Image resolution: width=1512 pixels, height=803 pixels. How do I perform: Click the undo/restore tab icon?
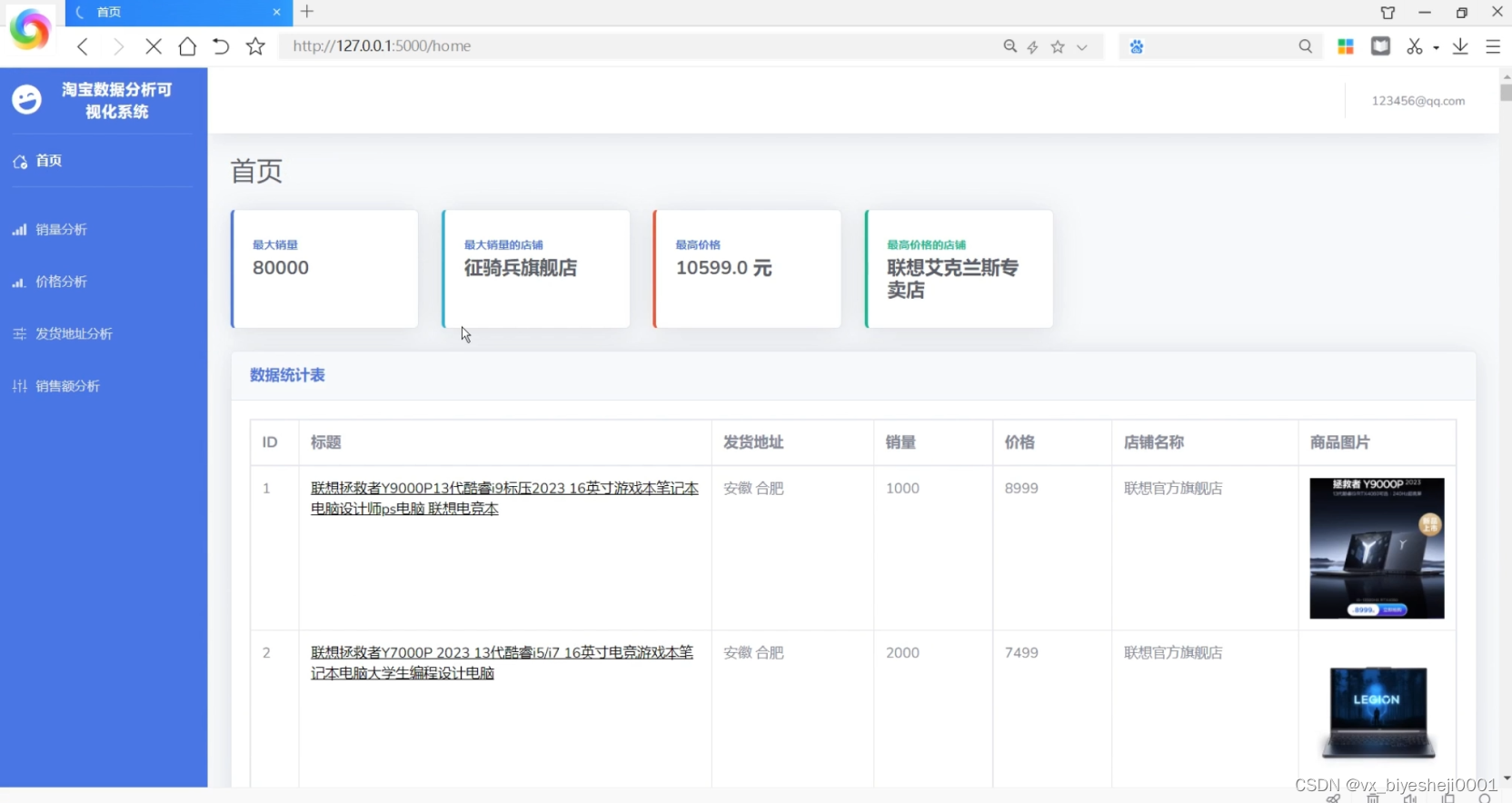[x=221, y=46]
